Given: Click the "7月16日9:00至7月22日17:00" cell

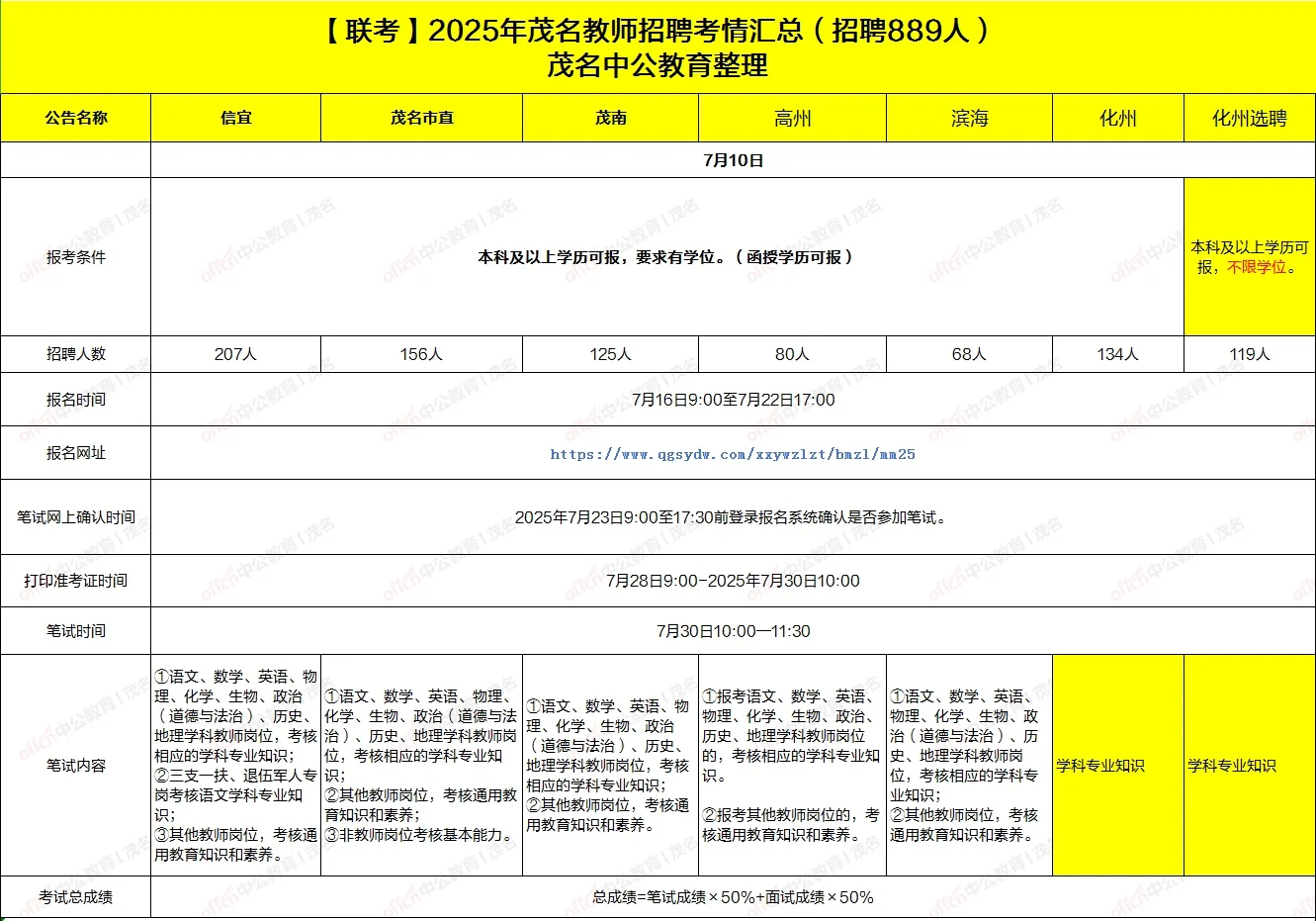Looking at the screenshot, I should [x=734, y=400].
